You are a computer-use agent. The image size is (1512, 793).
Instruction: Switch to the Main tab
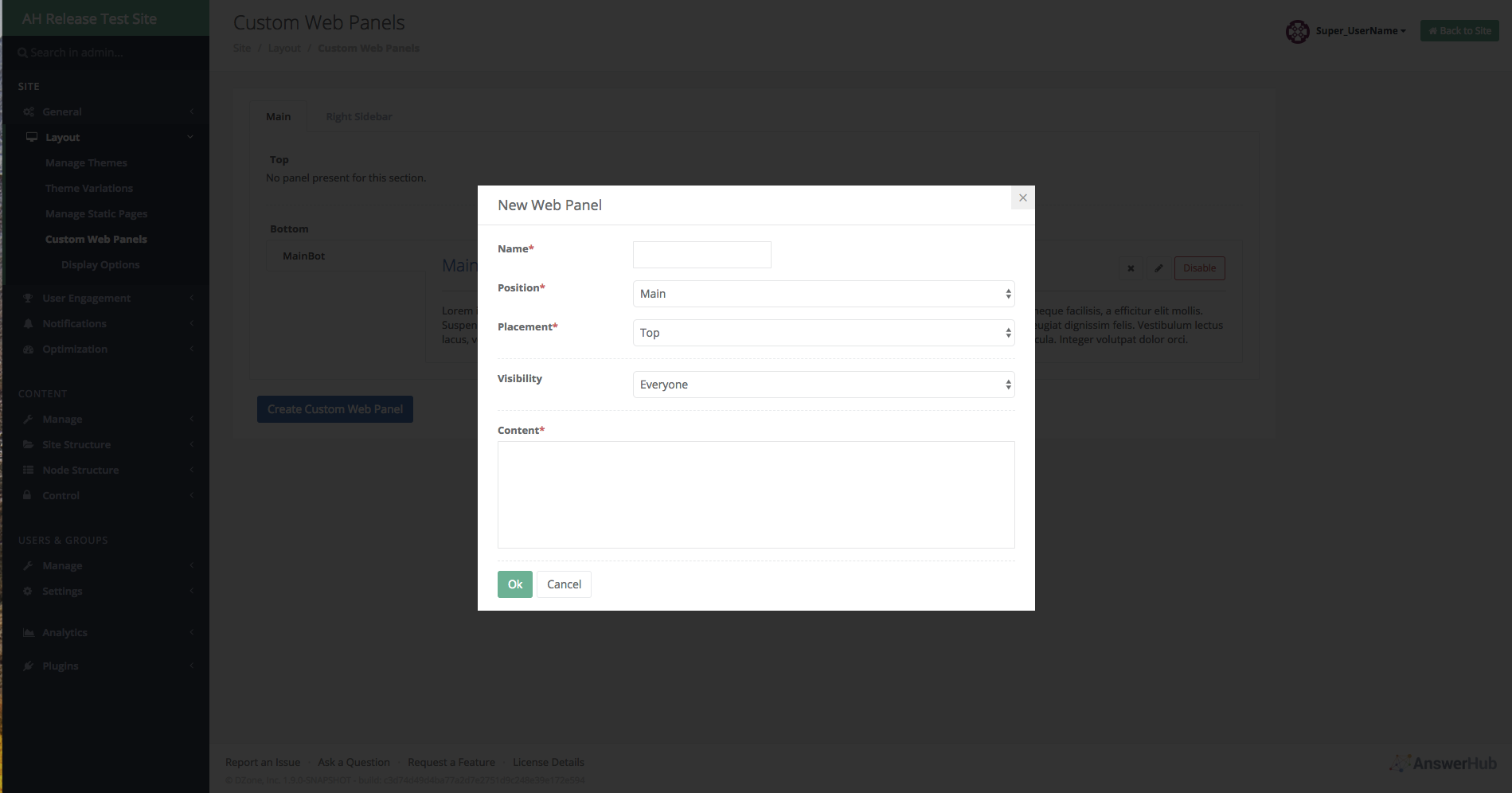[278, 116]
